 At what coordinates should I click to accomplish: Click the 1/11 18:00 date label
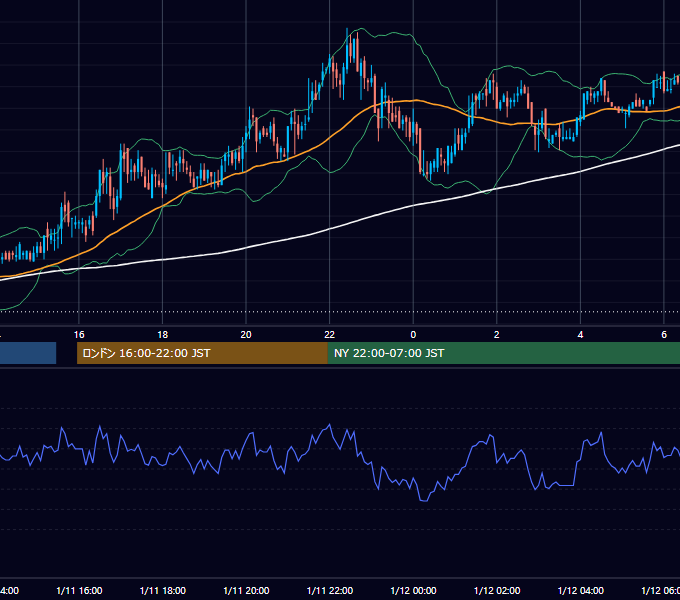click(163, 591)
